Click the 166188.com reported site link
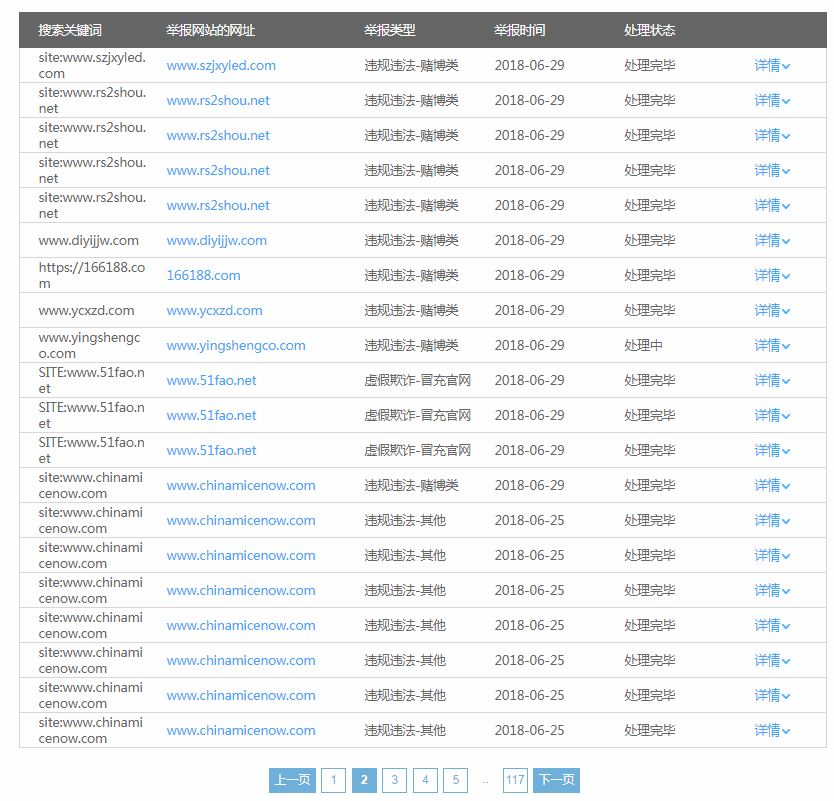This screenshot has height=801, width=834. coord(203,275)
